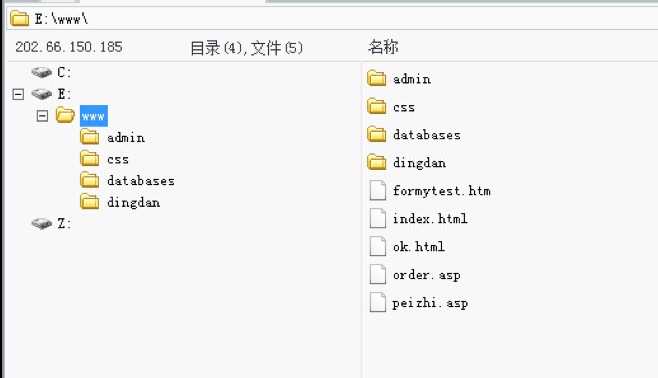The width and height of the screenshot is (658, 378).
Task: Open css folder in the tree
Action: point(118,159)
